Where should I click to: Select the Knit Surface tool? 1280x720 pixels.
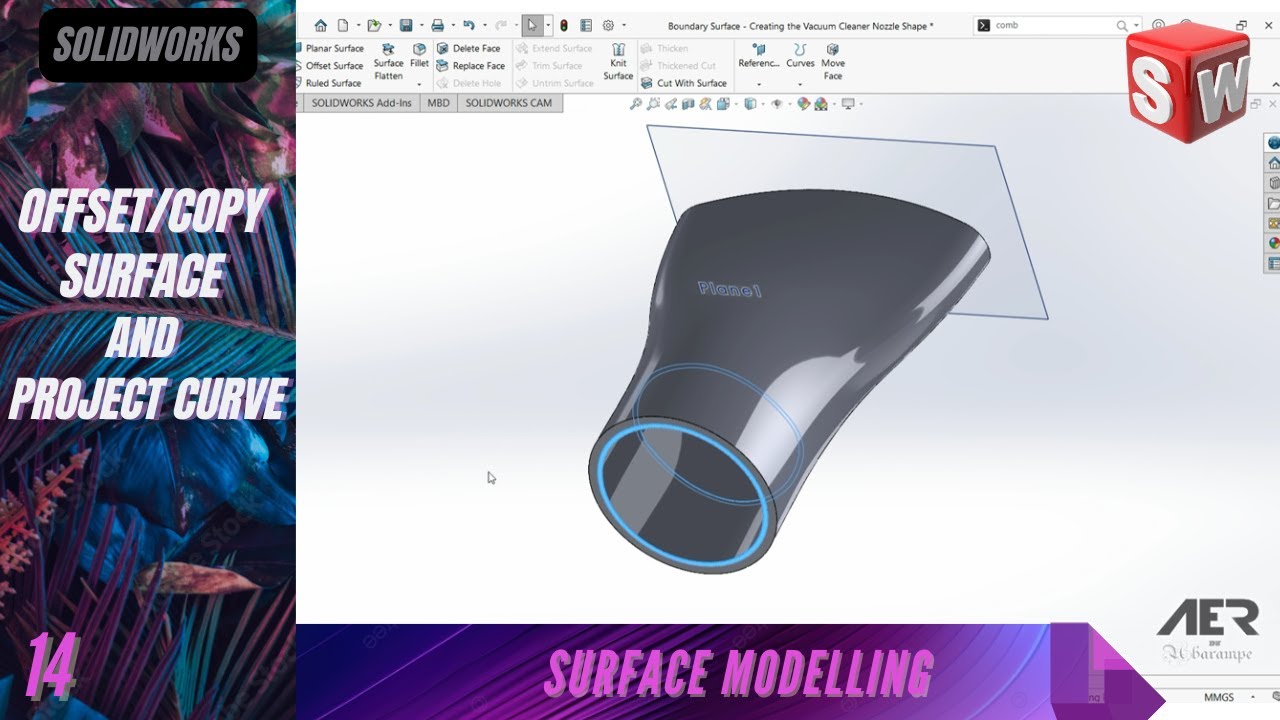618,62
